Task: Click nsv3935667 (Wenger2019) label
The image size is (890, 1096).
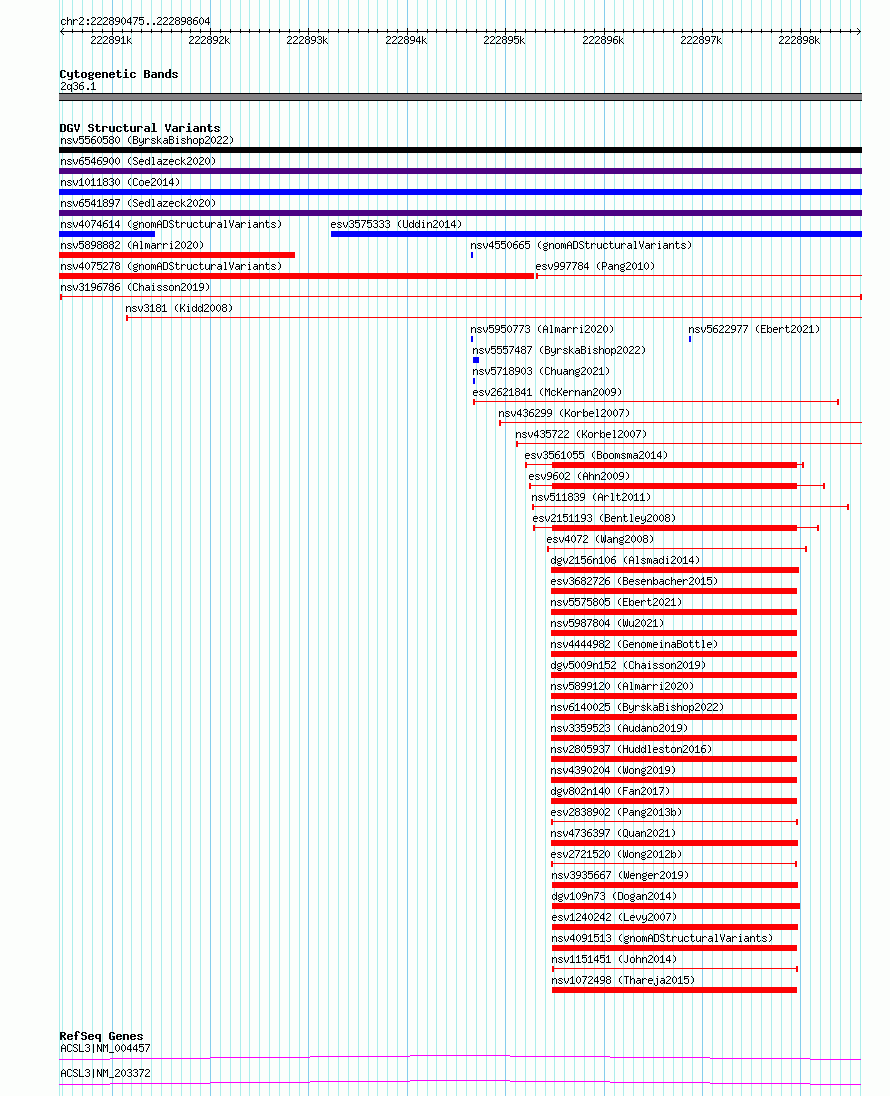Action: pyautogui.click(x=620, y=874)
